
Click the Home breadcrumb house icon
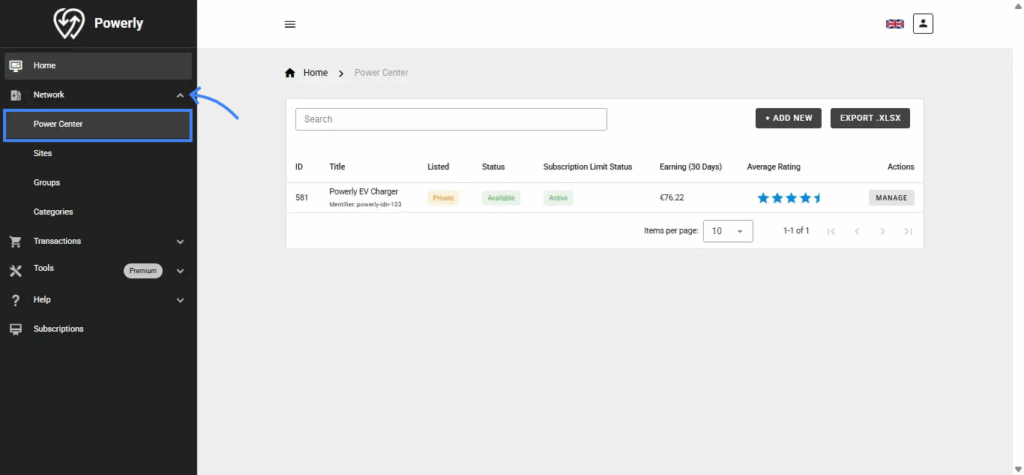(291, 73)
